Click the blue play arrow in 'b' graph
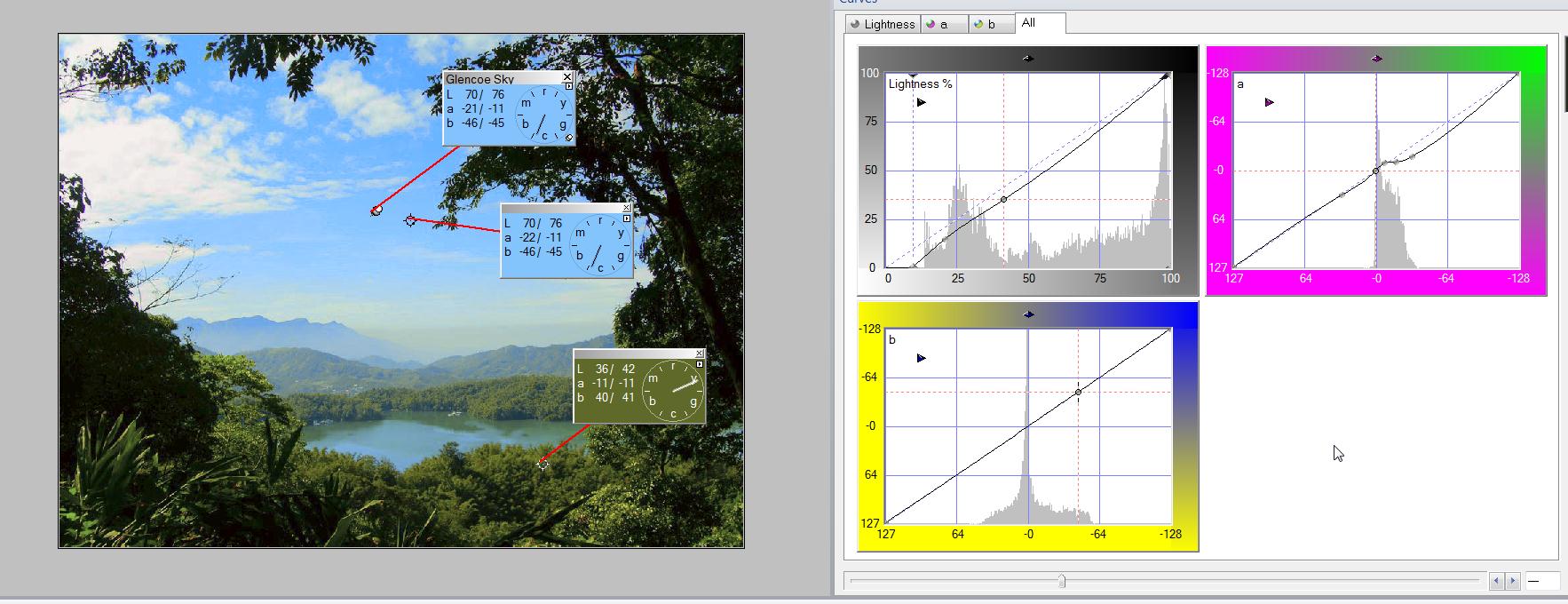 (x=921, y=359)
